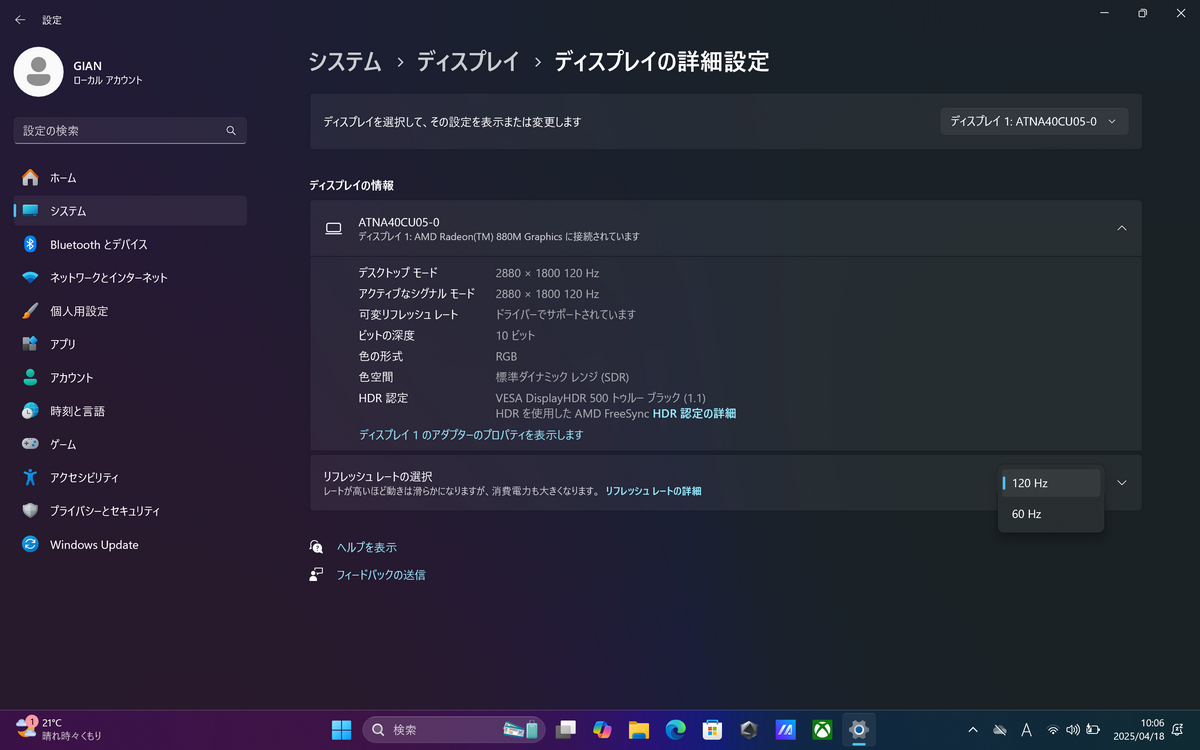Click the 時刻と言語 globe clock icon
The height and width of the screenshot is (750, 1200).
pos(30,411)
